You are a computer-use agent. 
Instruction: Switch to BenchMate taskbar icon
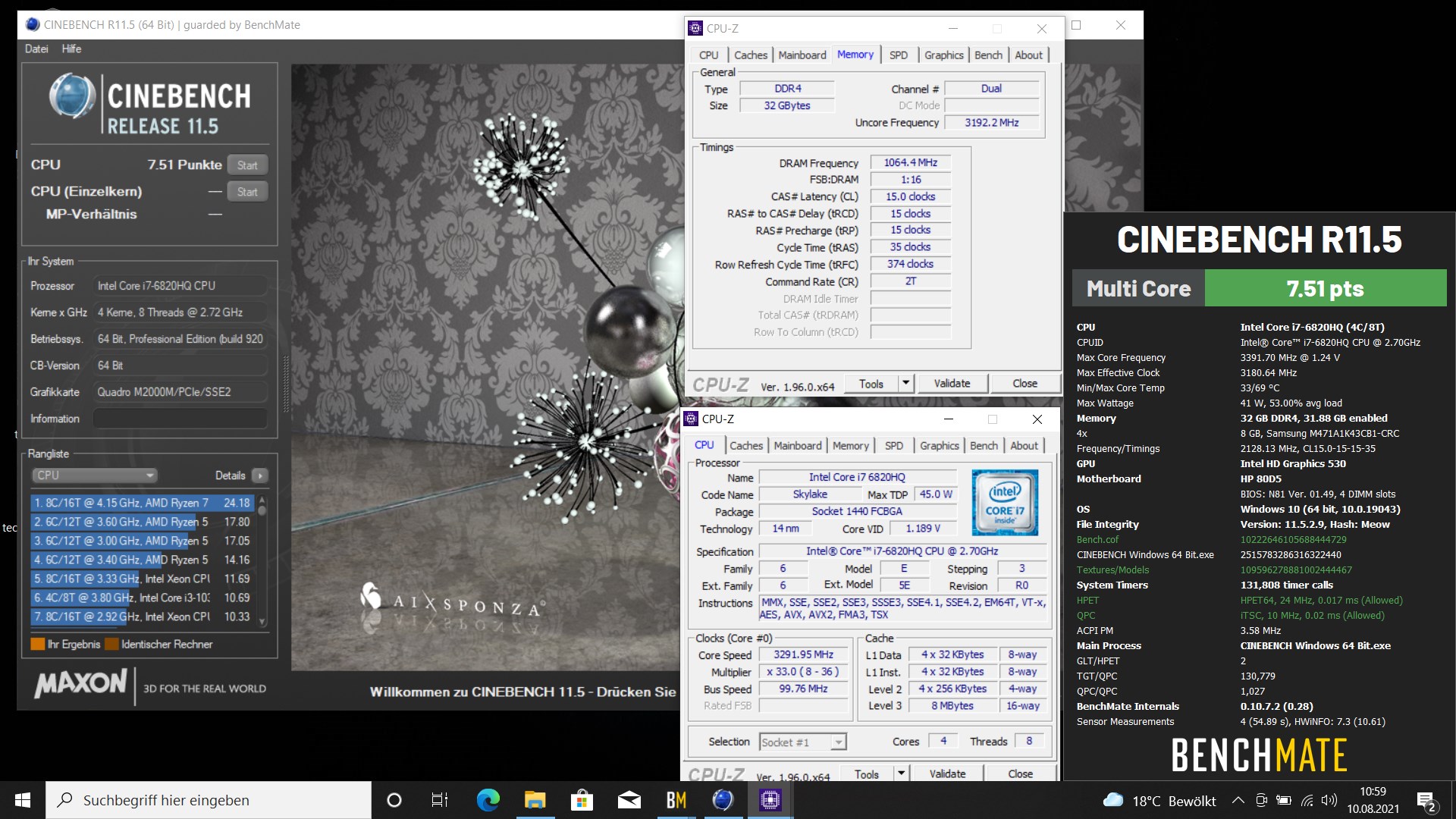(x=676, y=800)
